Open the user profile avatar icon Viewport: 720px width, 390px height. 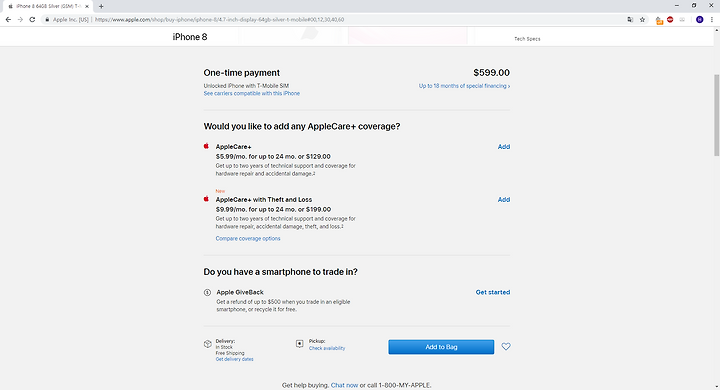[699, 20]
